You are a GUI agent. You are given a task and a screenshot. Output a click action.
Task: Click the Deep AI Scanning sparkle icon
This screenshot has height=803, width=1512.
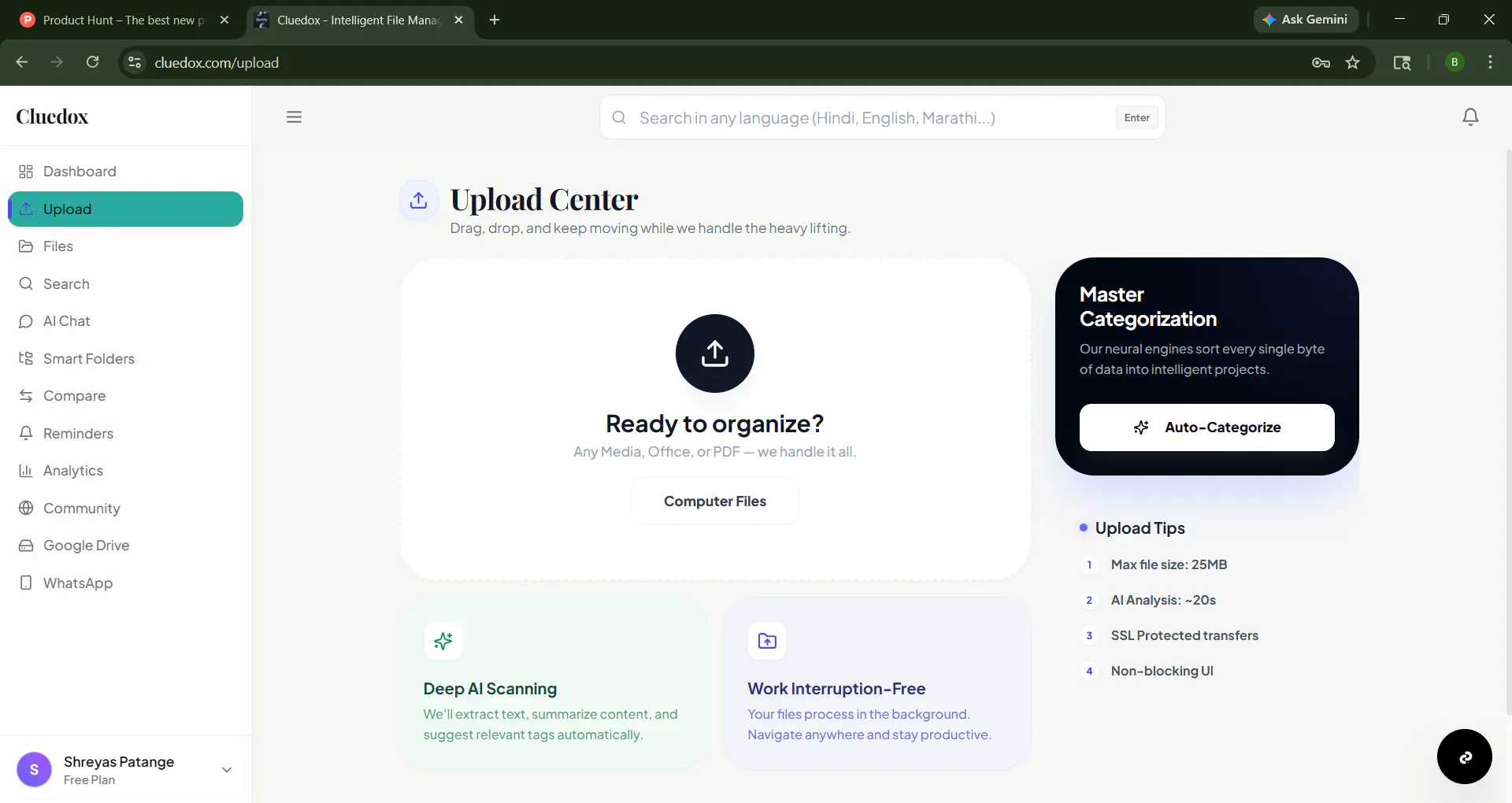[443, 641]
